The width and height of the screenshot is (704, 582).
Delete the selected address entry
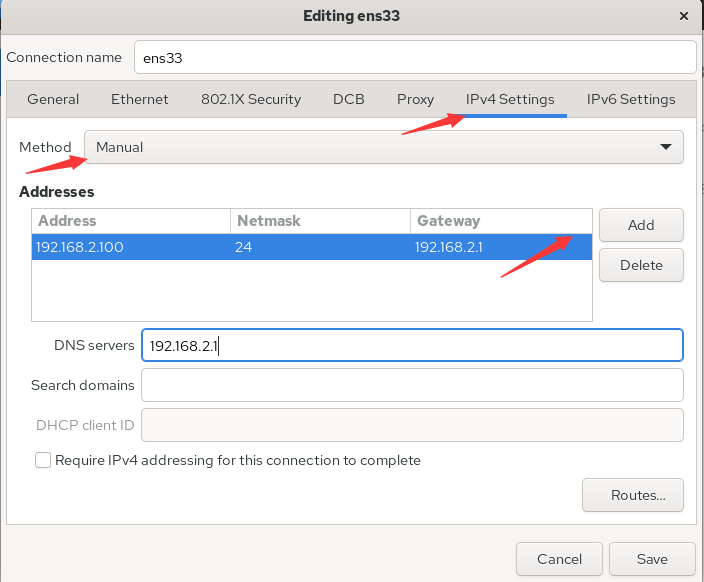641,265
